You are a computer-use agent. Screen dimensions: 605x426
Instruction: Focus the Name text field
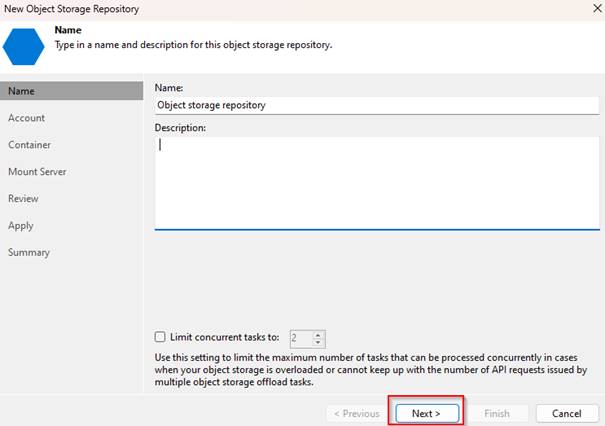377,105
